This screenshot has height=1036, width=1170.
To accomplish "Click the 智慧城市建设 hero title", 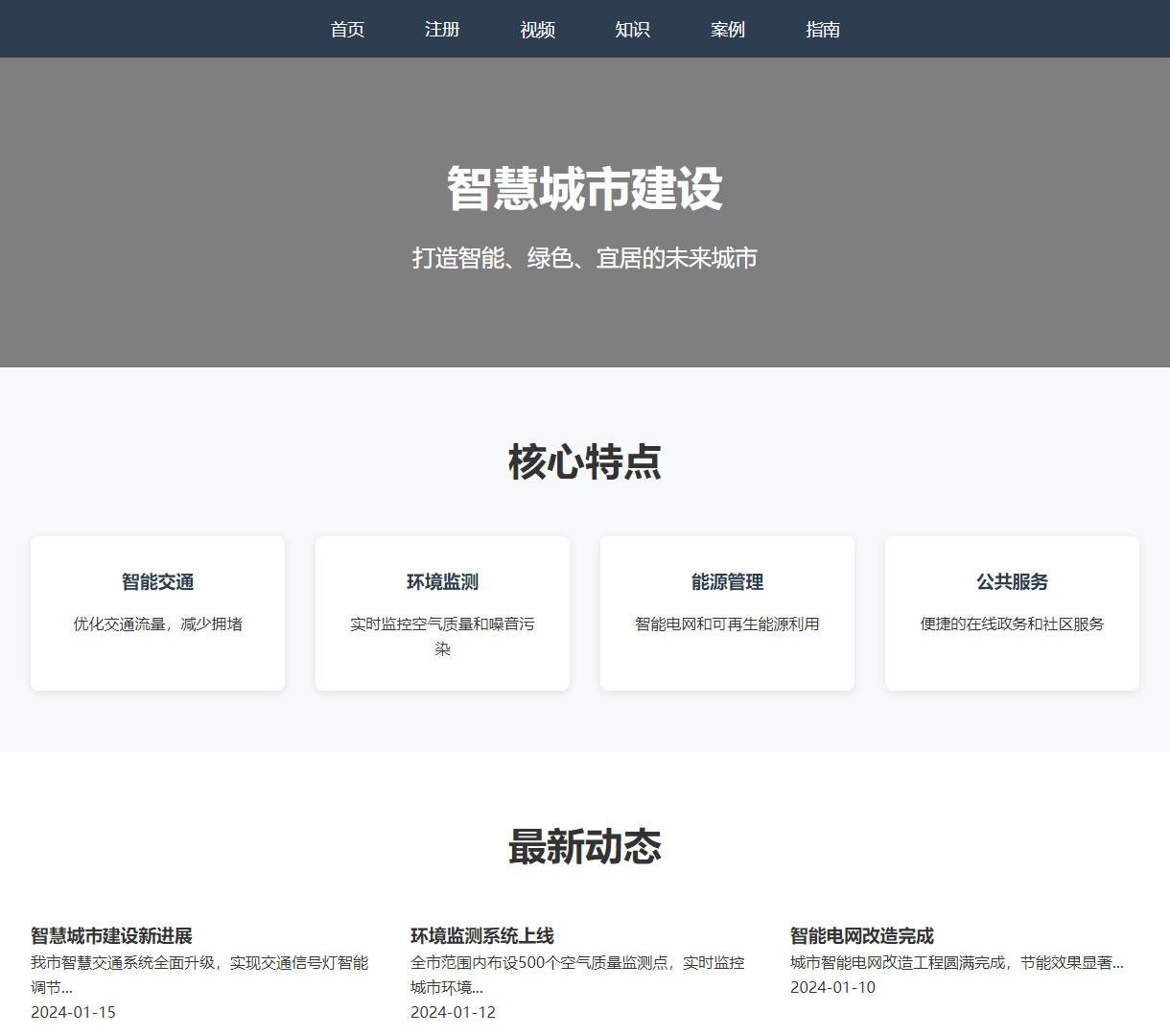I will tap(585, 189).
